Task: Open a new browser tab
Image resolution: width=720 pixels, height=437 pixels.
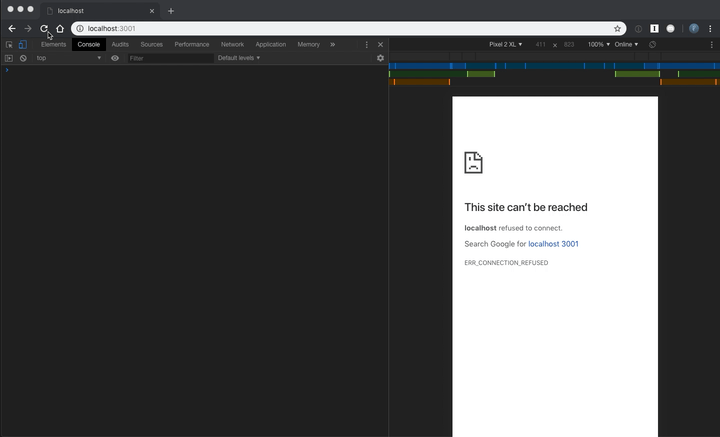Action: click(x=171, y=11)
